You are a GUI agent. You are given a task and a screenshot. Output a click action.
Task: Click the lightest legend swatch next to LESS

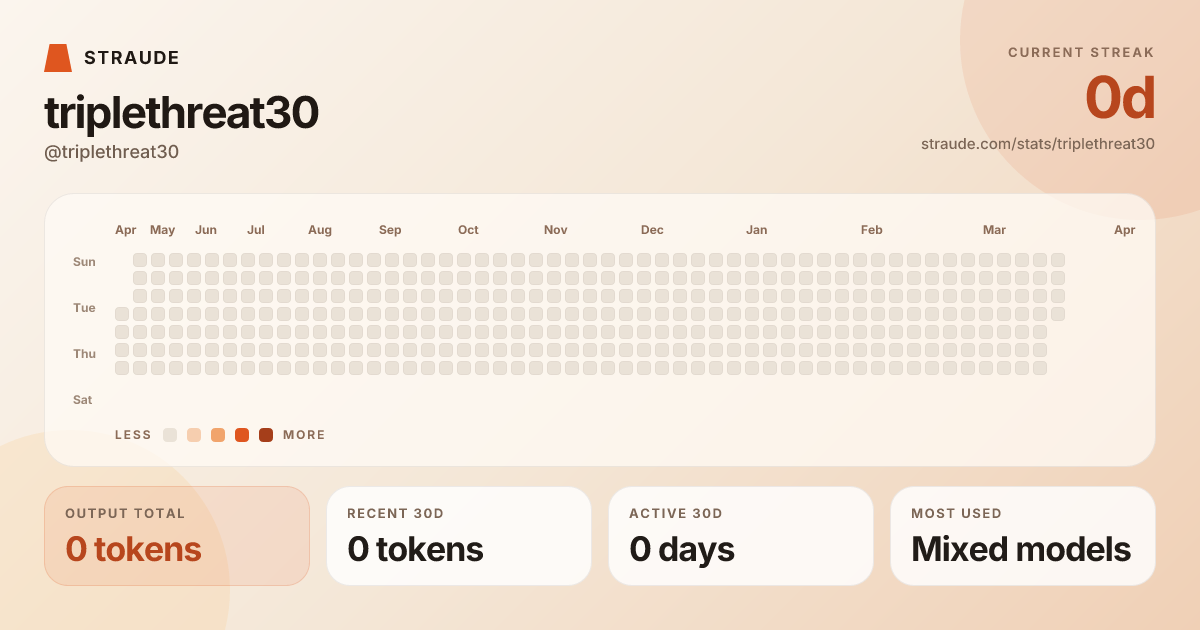170,435
